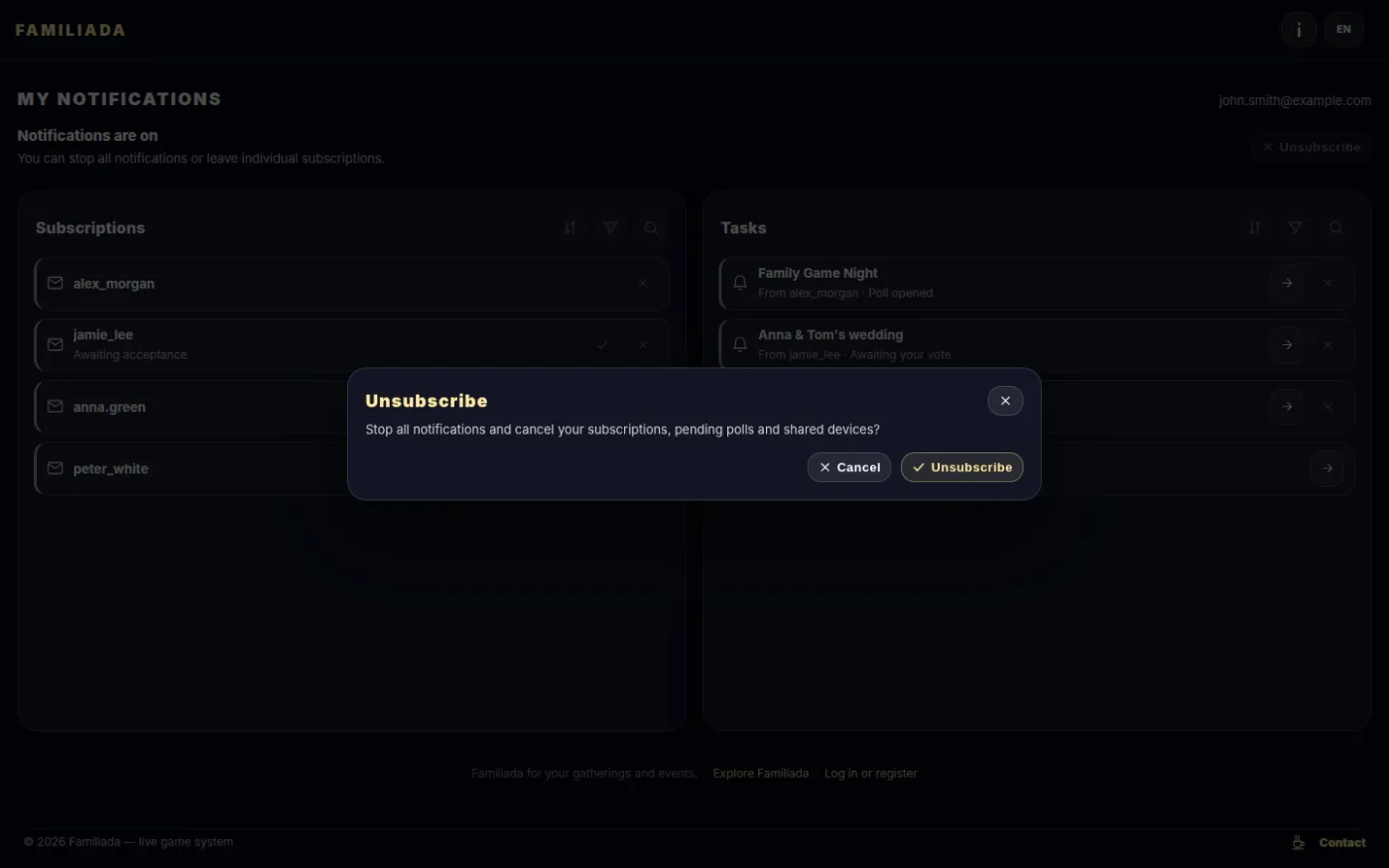Image resolution: width=1389 pixels, height=868 pixels.
Task: Search within Subscriptions
Action: point(651,228)
